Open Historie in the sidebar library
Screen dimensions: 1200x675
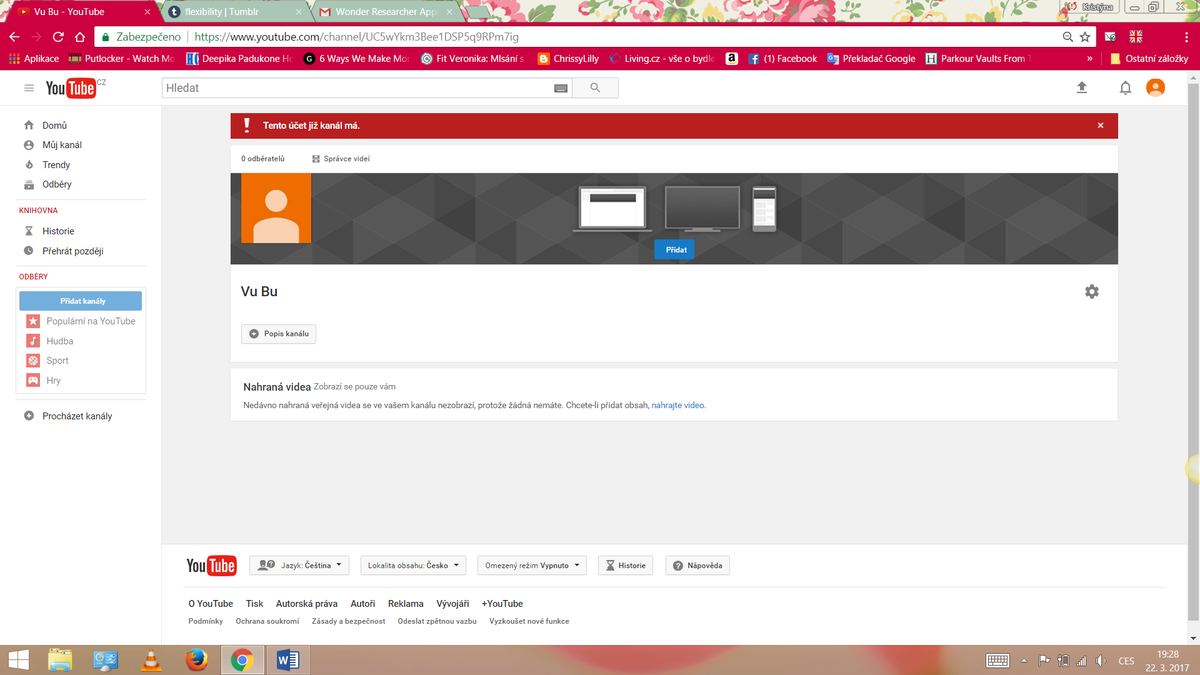tap(58, 231)
